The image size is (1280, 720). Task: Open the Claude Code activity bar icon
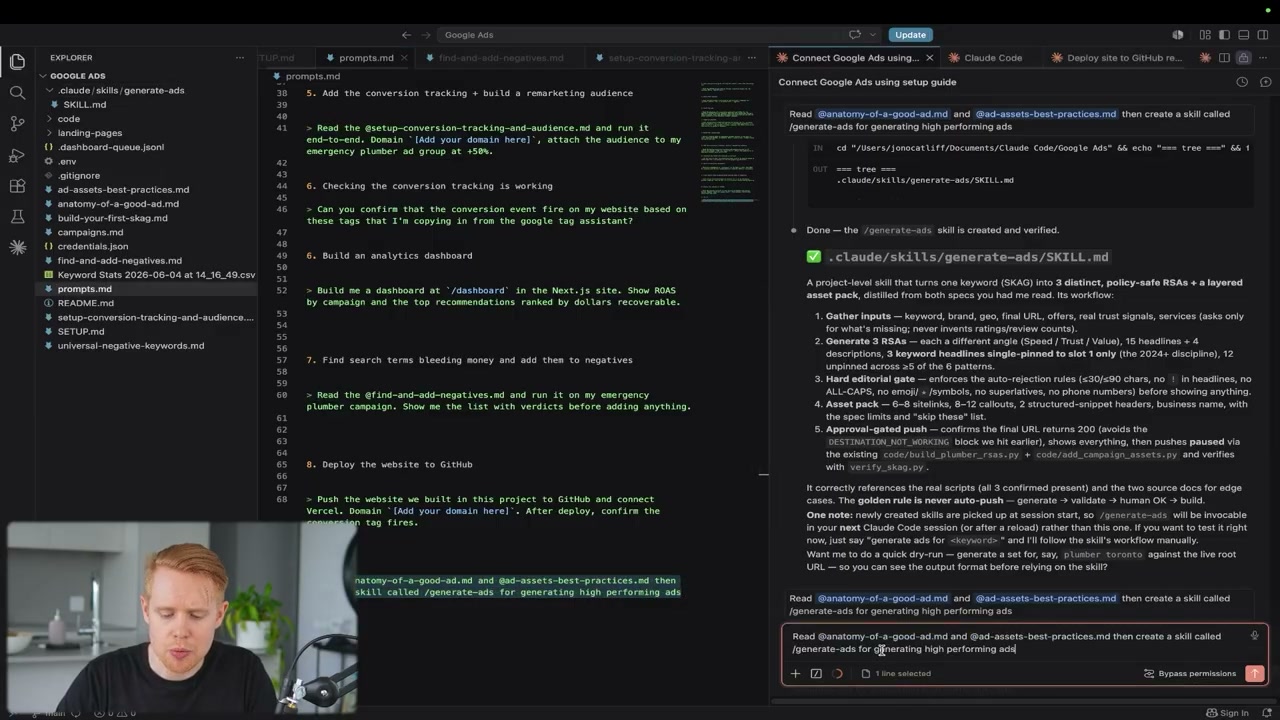[x=17, y=247]
